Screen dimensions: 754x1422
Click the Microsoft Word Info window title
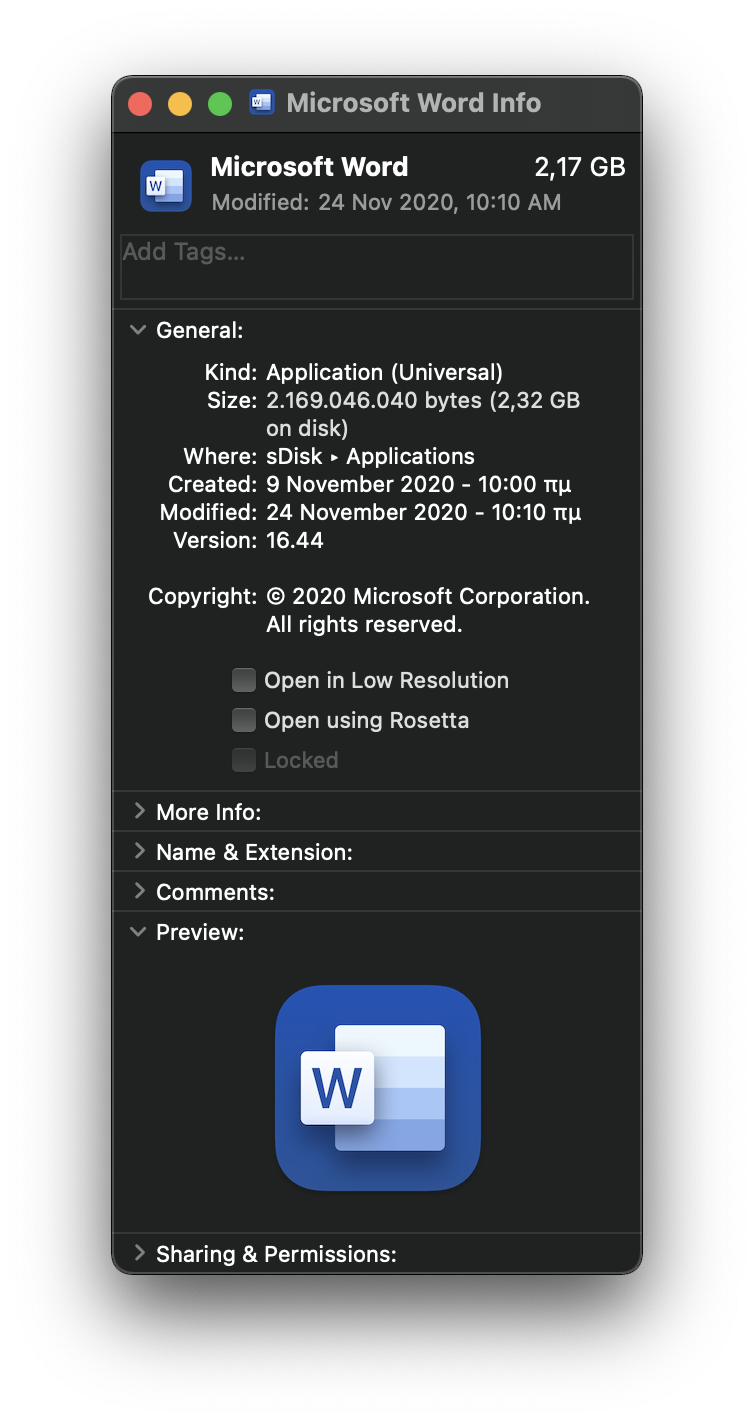click(413, 103)
